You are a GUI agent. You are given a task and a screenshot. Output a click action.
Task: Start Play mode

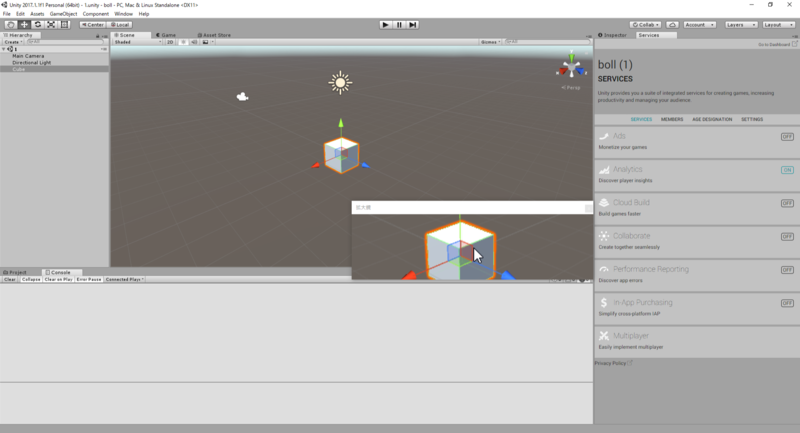click(x=386, y=24)
